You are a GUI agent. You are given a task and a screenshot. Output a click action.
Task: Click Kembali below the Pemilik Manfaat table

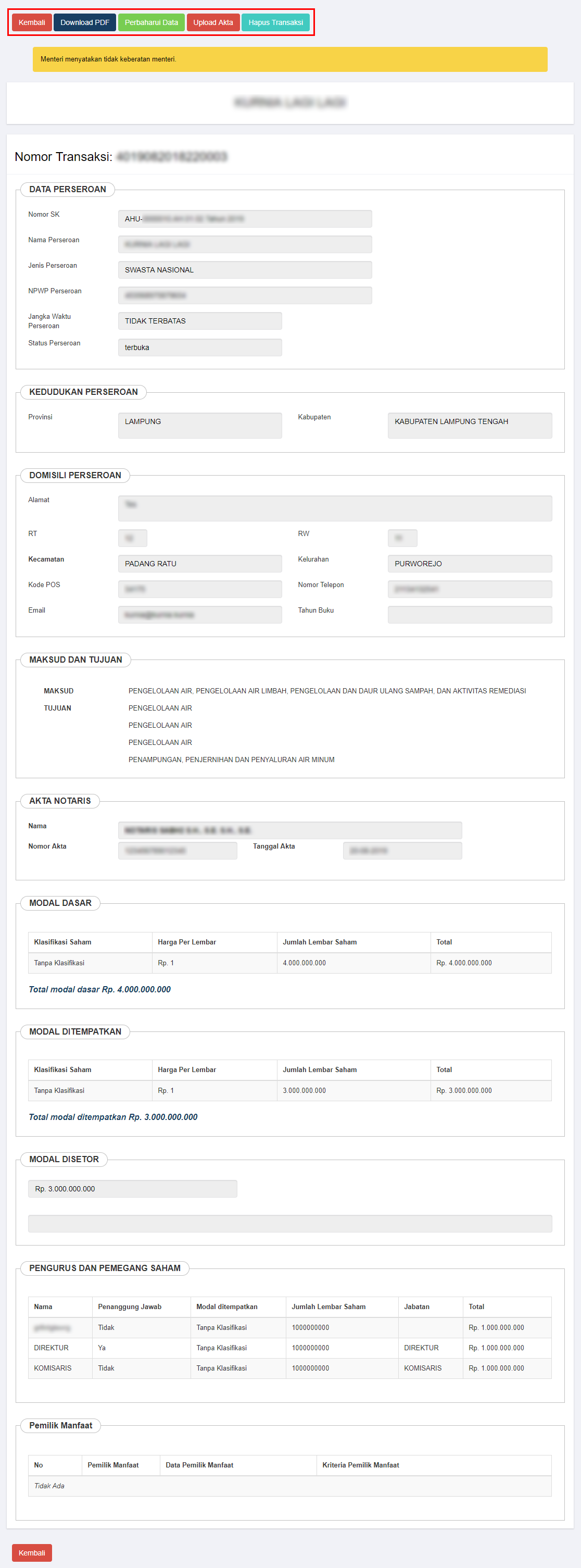[32, 1552]
